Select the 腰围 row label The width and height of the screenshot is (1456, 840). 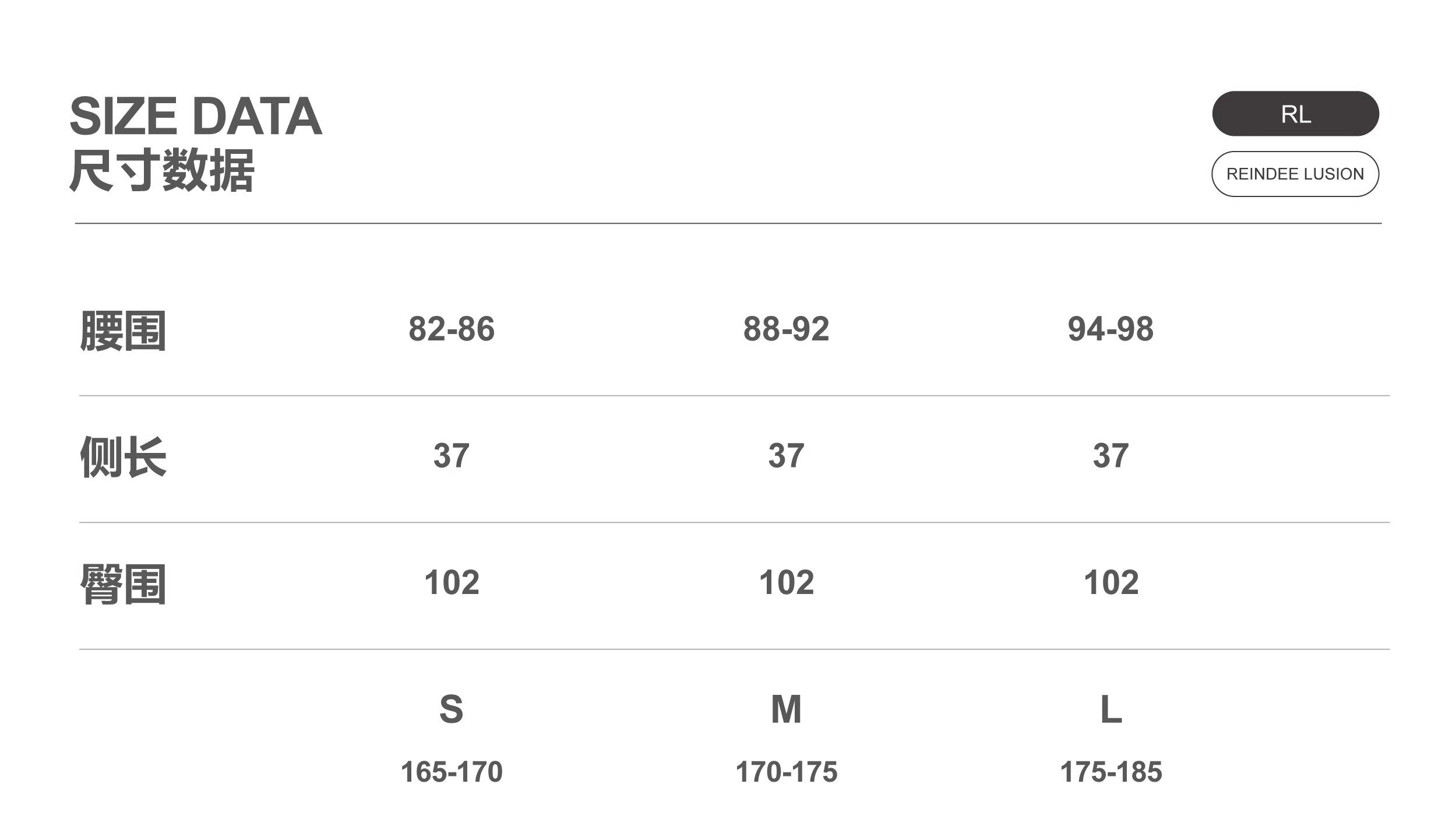tap(123, 331)
